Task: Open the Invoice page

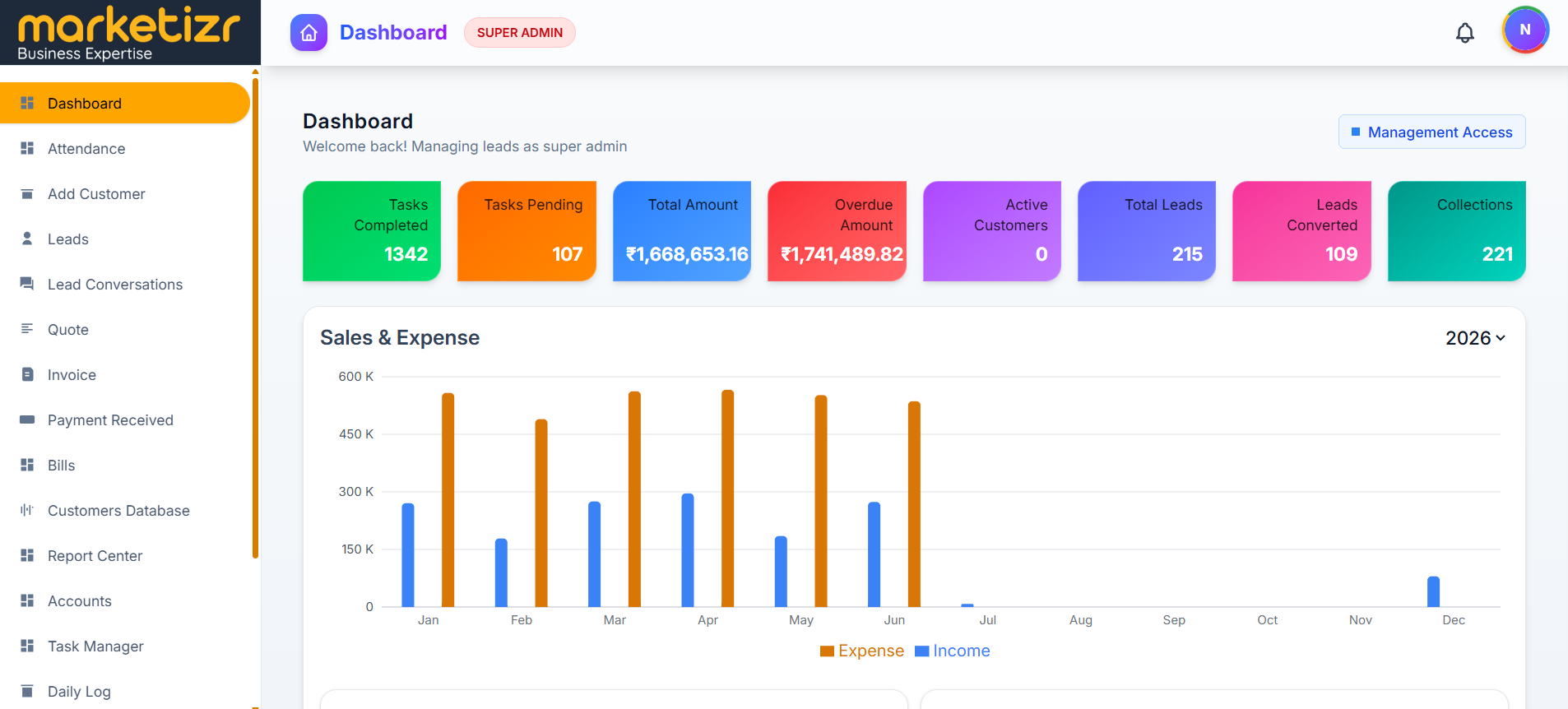Action: [x=125, y=374]
